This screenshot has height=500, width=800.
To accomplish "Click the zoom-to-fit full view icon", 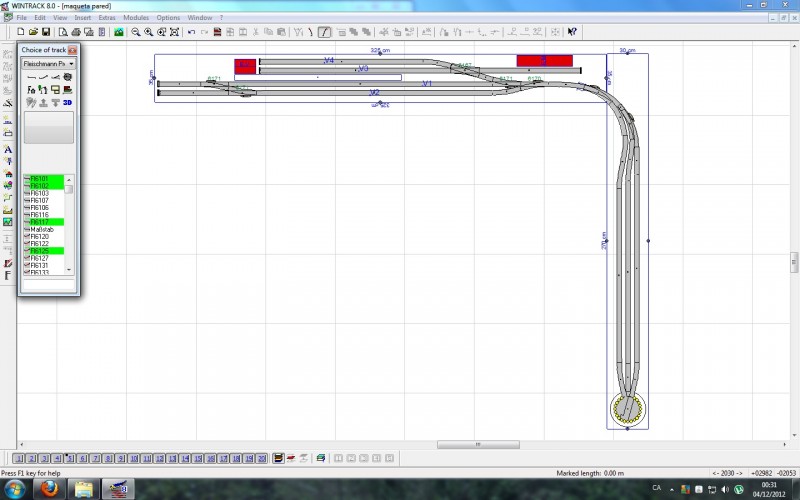I will pos(174,32).
